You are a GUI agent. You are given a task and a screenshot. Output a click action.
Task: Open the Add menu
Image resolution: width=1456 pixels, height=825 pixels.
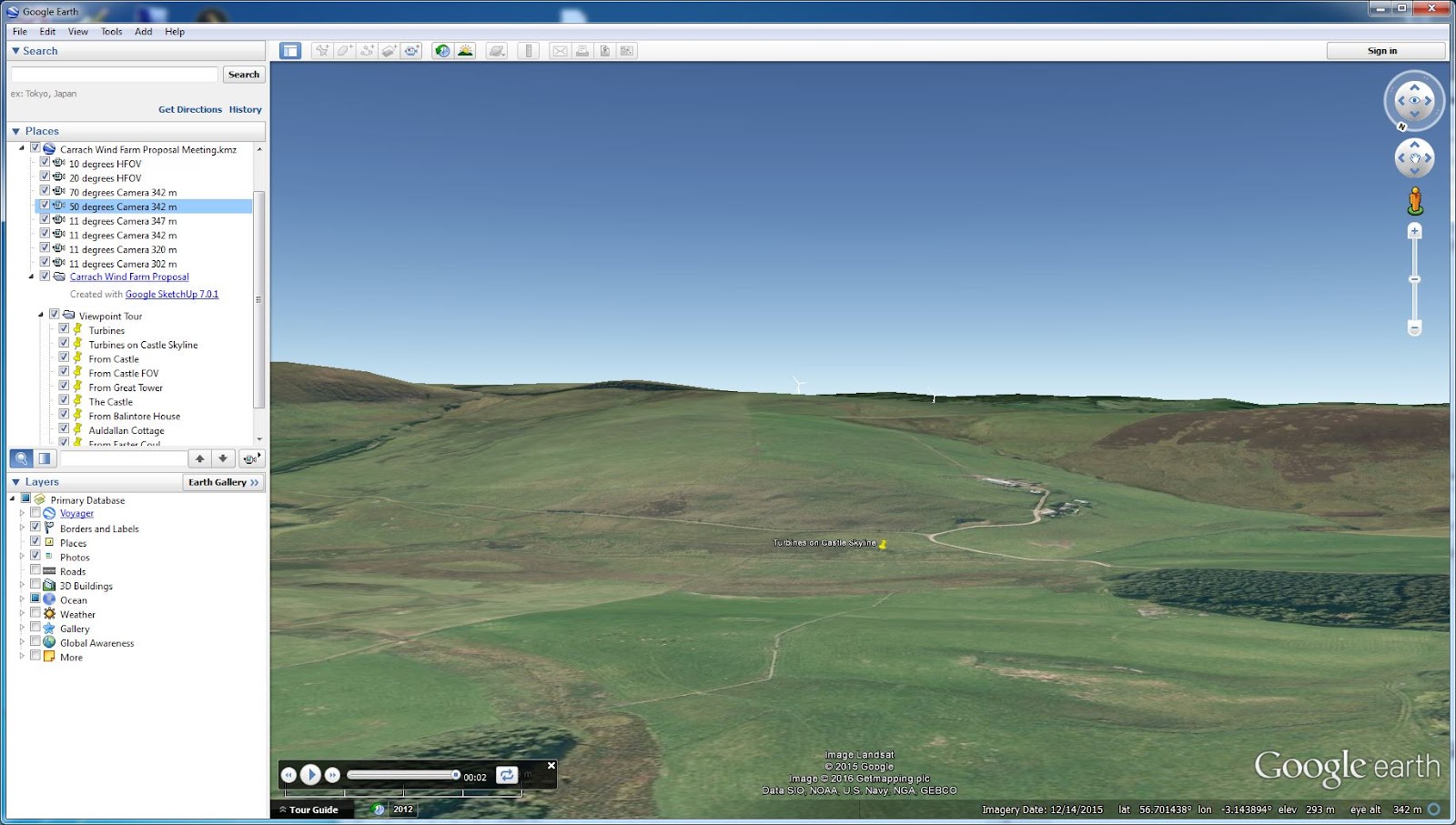[144, 32]
